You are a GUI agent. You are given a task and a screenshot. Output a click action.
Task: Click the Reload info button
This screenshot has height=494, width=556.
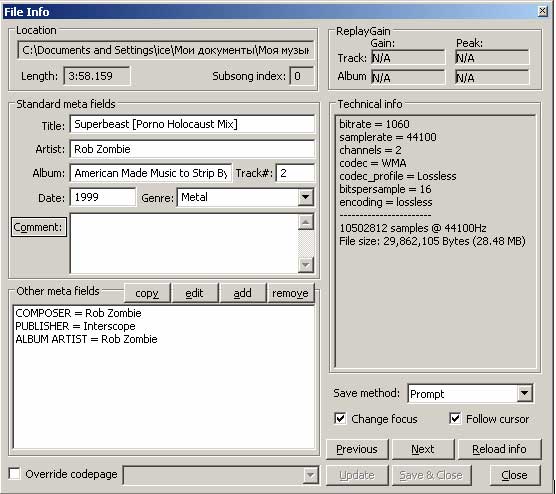click(499, 449)
